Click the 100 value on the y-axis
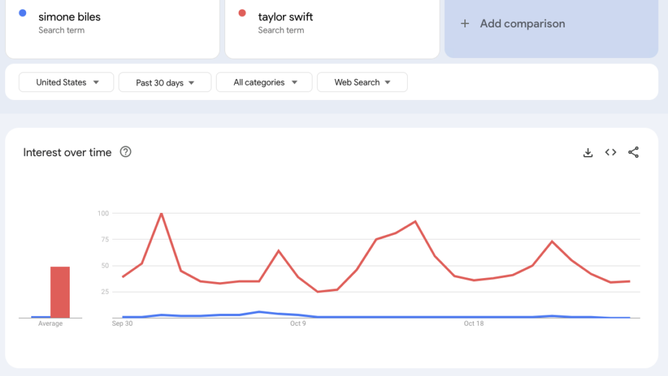The image size is (668, 376). pyautogui.click(x=103, y=213)
